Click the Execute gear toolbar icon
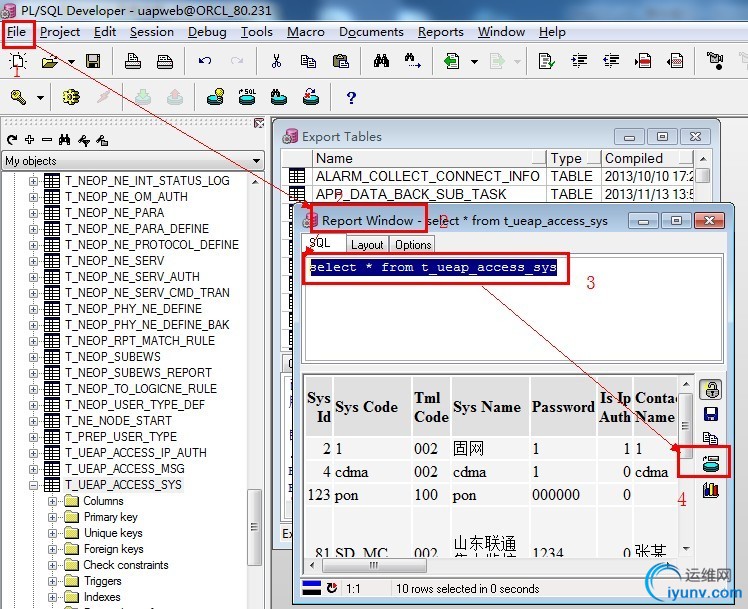 click(x=71, y=97)
